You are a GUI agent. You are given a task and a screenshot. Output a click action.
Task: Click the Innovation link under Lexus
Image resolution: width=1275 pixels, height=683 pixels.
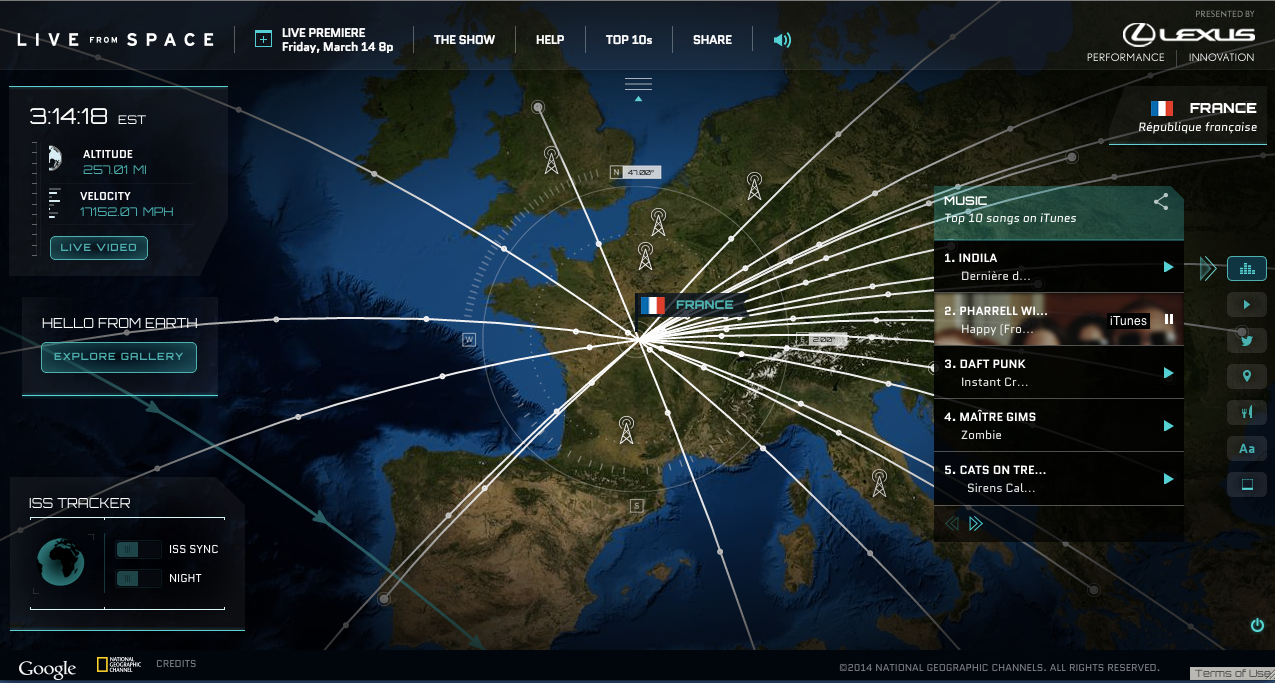1221,57
